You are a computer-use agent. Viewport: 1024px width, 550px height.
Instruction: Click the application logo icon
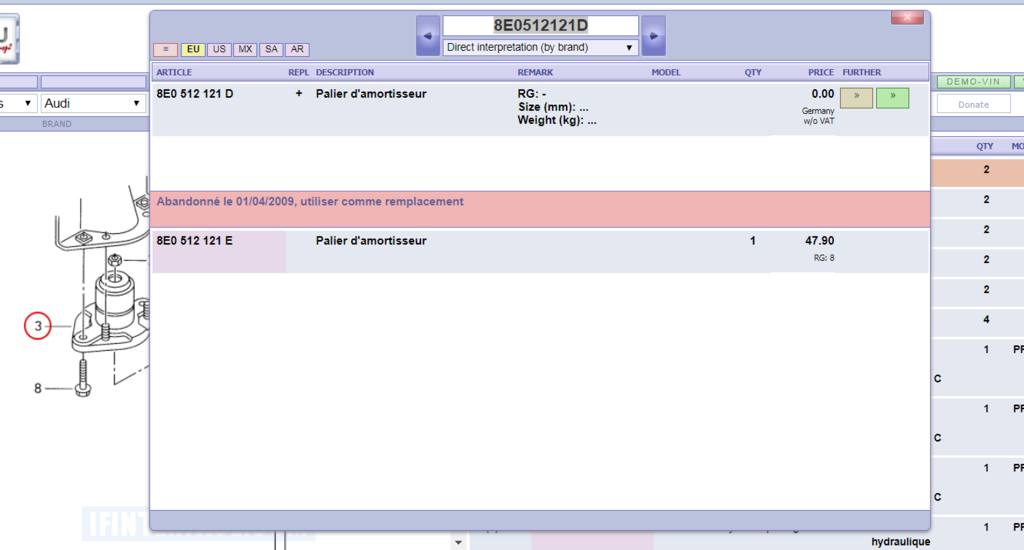[x=9, y=40]
